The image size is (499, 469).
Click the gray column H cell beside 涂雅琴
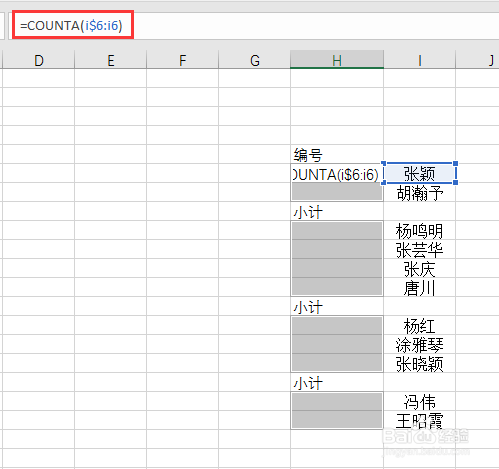point(337,344)
